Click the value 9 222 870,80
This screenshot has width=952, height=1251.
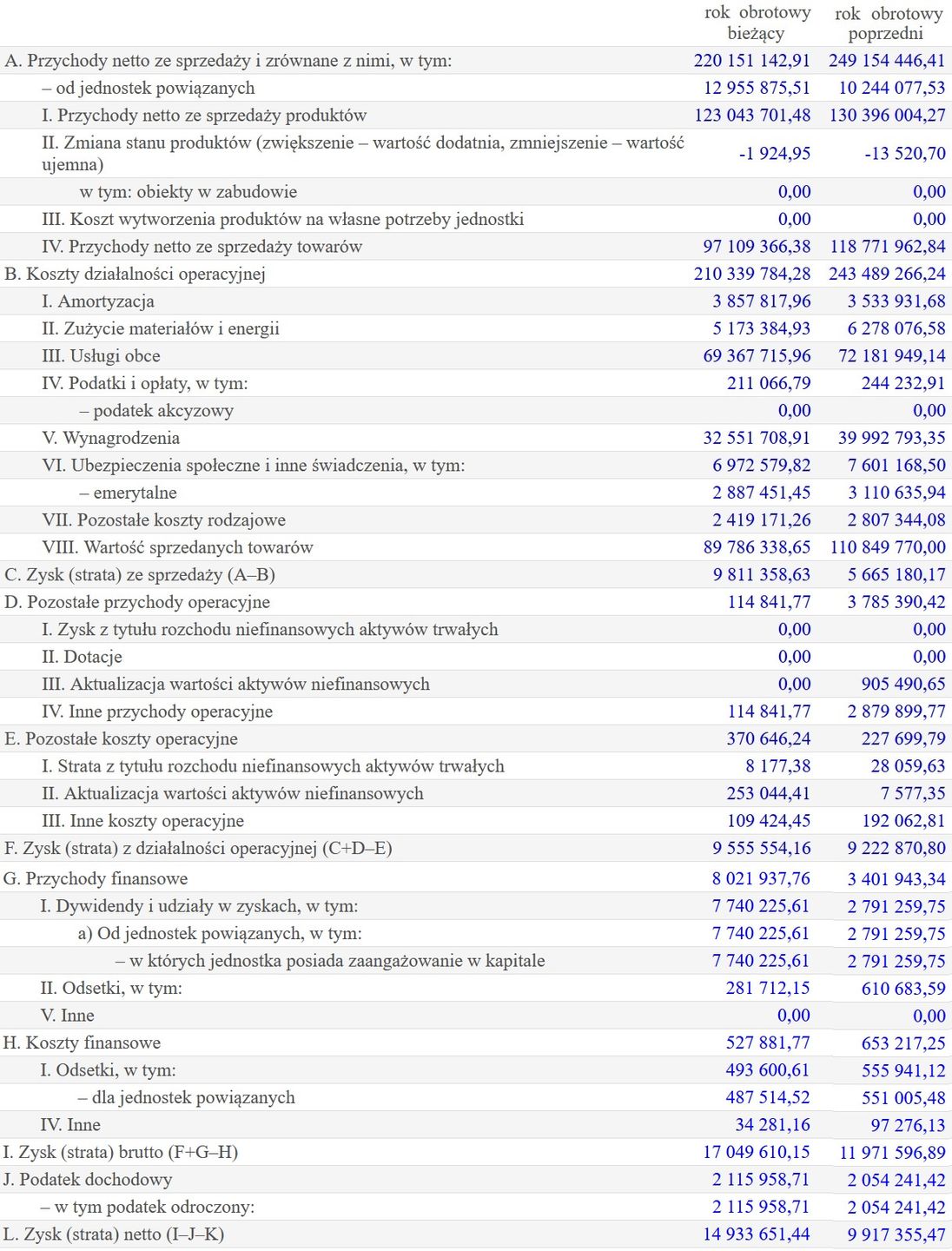(896, 849)
